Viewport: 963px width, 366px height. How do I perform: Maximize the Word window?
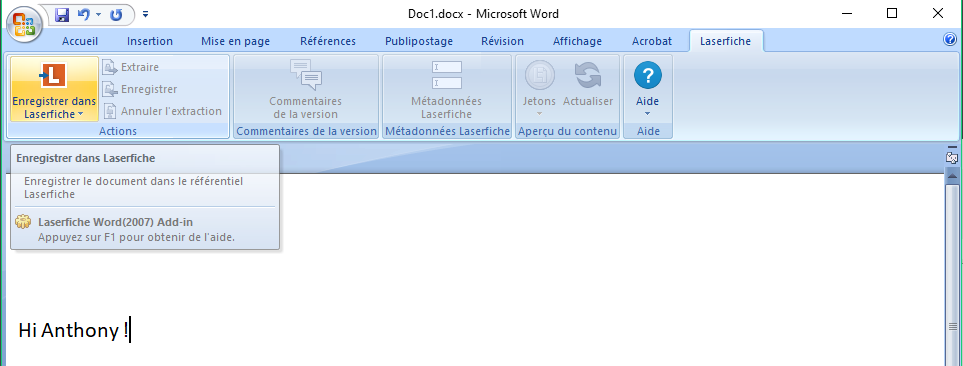coord(892,13)
